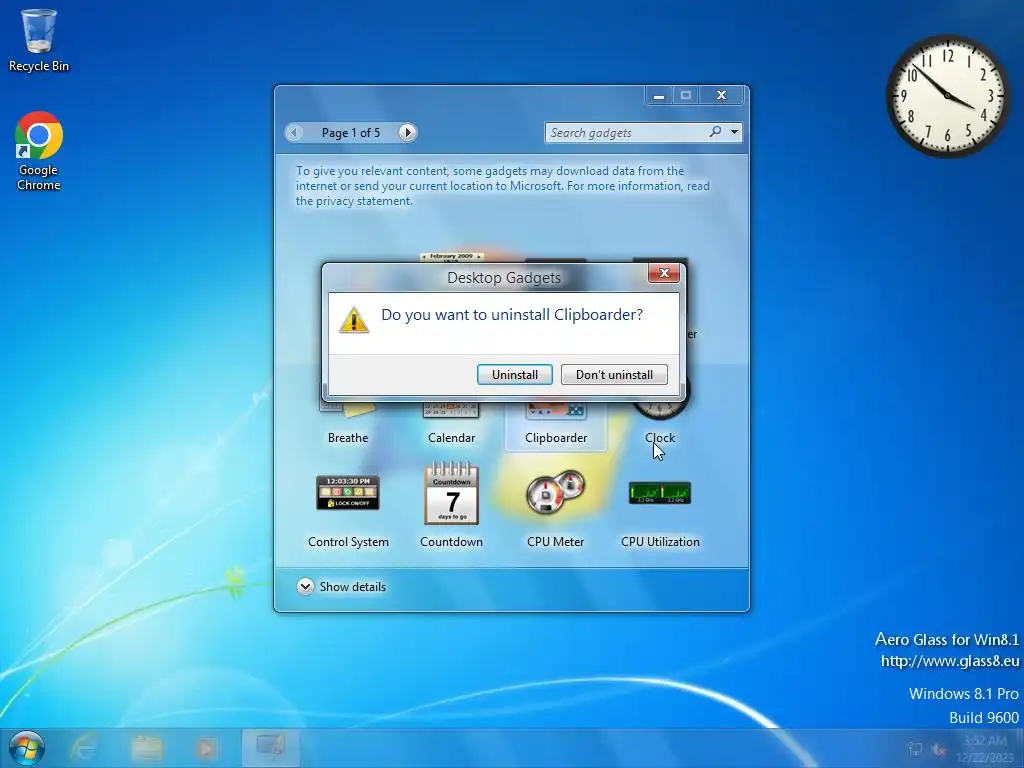The image size is (1024, 768).
Task: Click the network tray icon
Action: [x=915, y=750]
